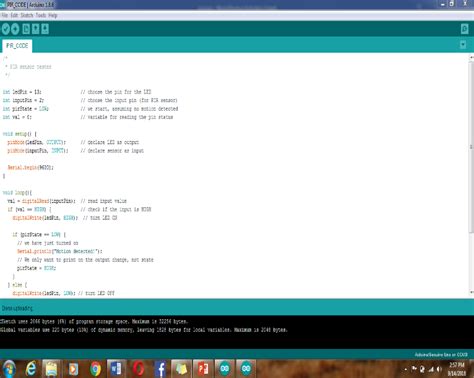
Task: Click the '// we have just turned on' comment
Action: pyautogui.click(x=48, y=243)
